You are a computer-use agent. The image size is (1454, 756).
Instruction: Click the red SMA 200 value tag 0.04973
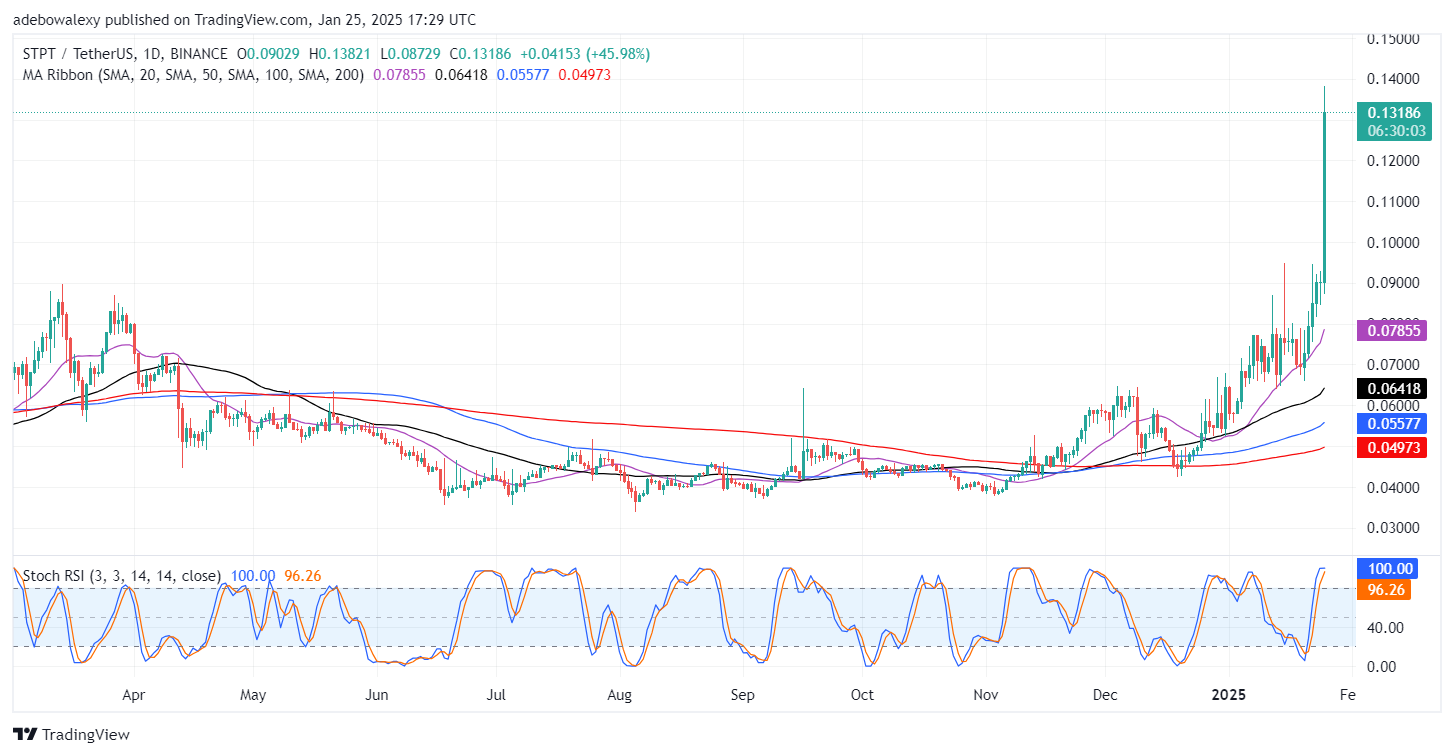(1390, 446)
